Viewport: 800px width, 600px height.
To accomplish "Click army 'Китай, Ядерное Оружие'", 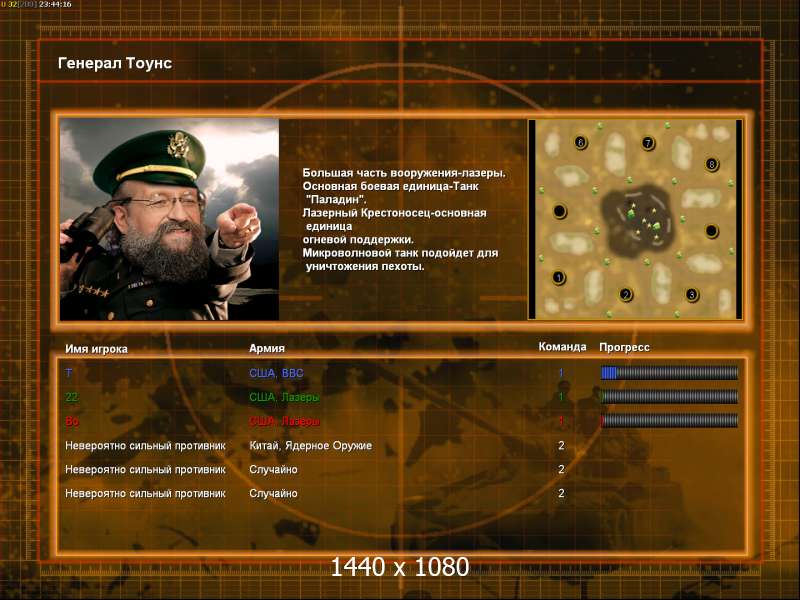I will pos(310,446).
